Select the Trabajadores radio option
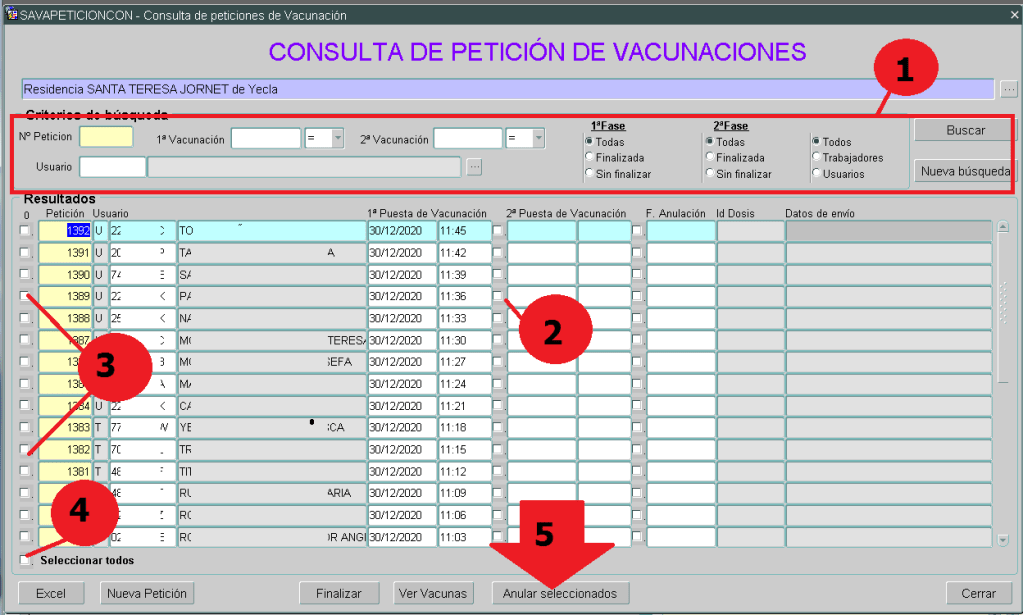 [817, 157]
